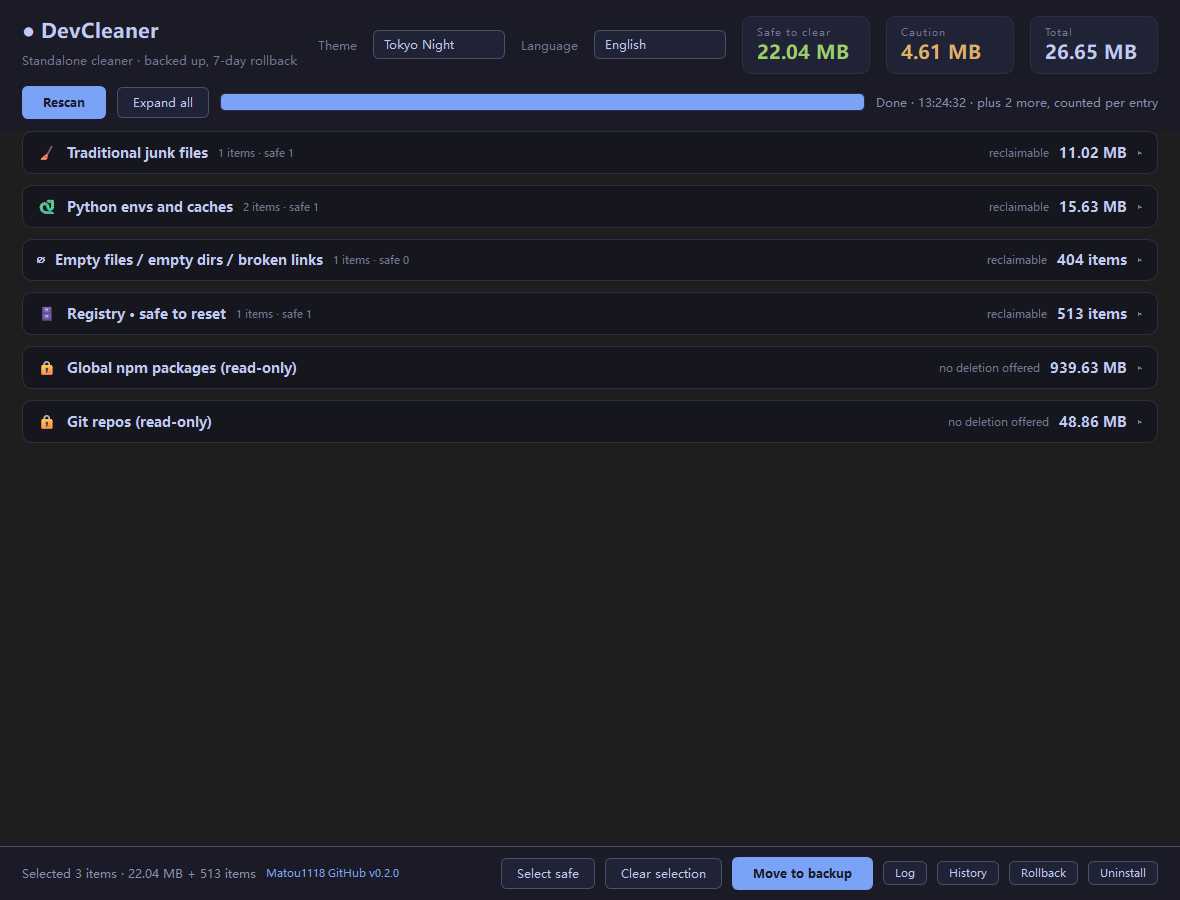Click the '2 items · safe 1' label
Image resolution: width=1180 pixels, height=900 pixels.
tap(281, 207)
